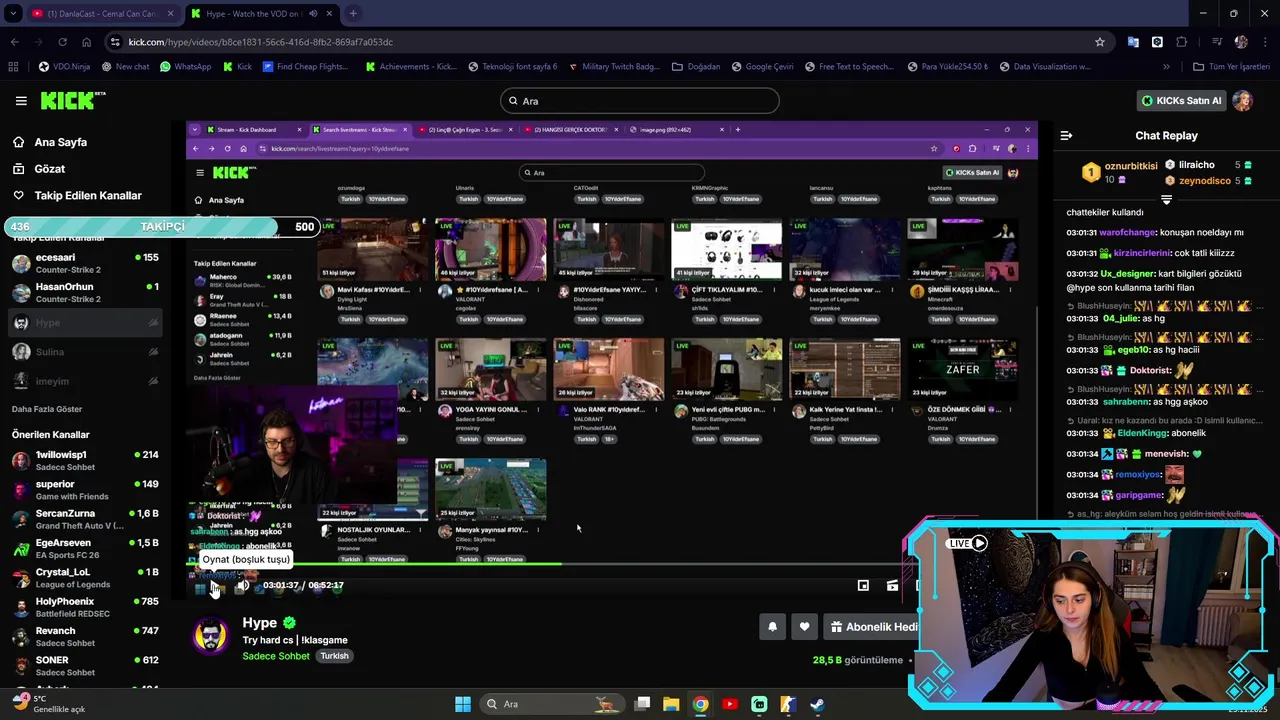Image resolution: width=1280 pixels, height=720 pixels.
Task: Open recommended channel SONER
Action: coord(85,665)
